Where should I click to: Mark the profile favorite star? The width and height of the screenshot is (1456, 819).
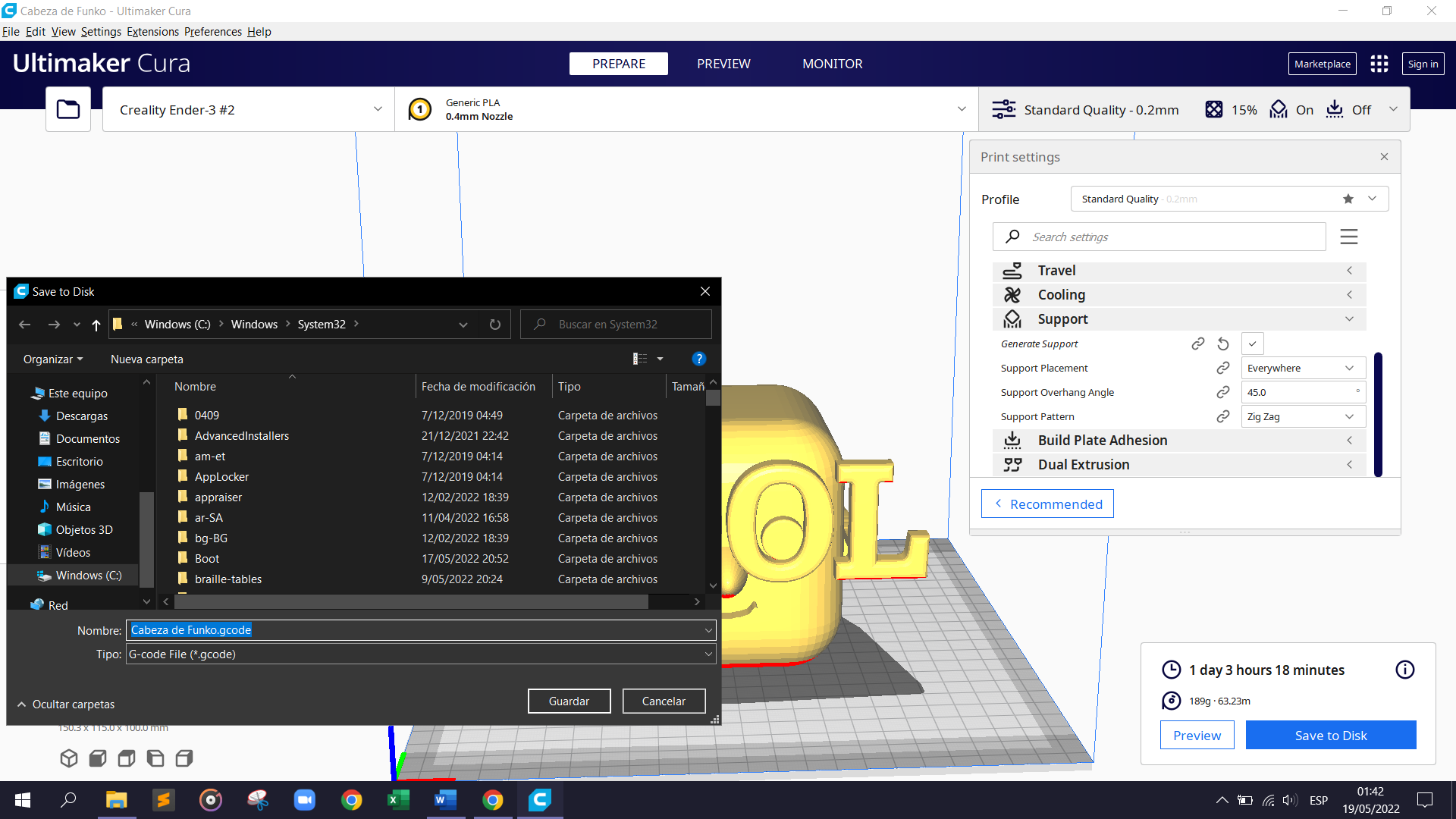[1348, 199]
